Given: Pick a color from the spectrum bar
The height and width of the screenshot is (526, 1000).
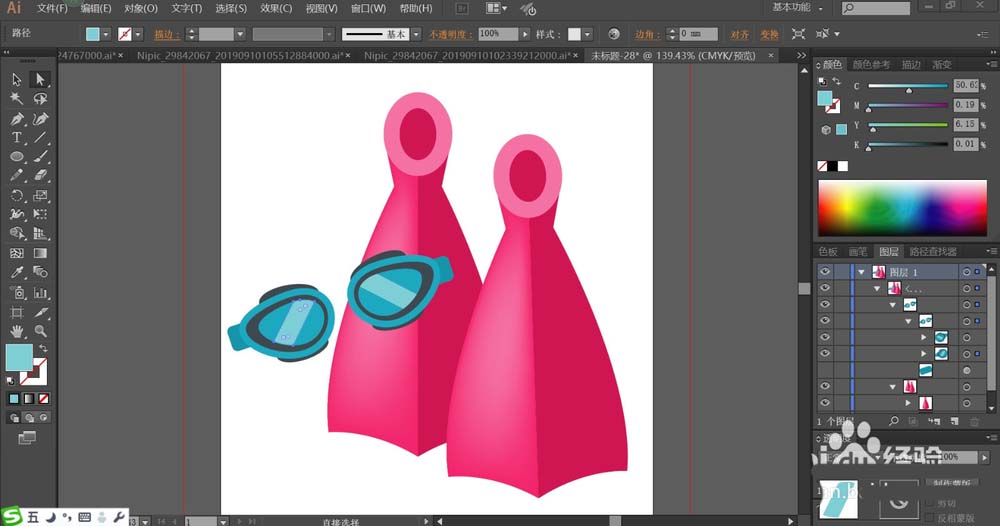Looking at the screenshot, I should [902, 208].
